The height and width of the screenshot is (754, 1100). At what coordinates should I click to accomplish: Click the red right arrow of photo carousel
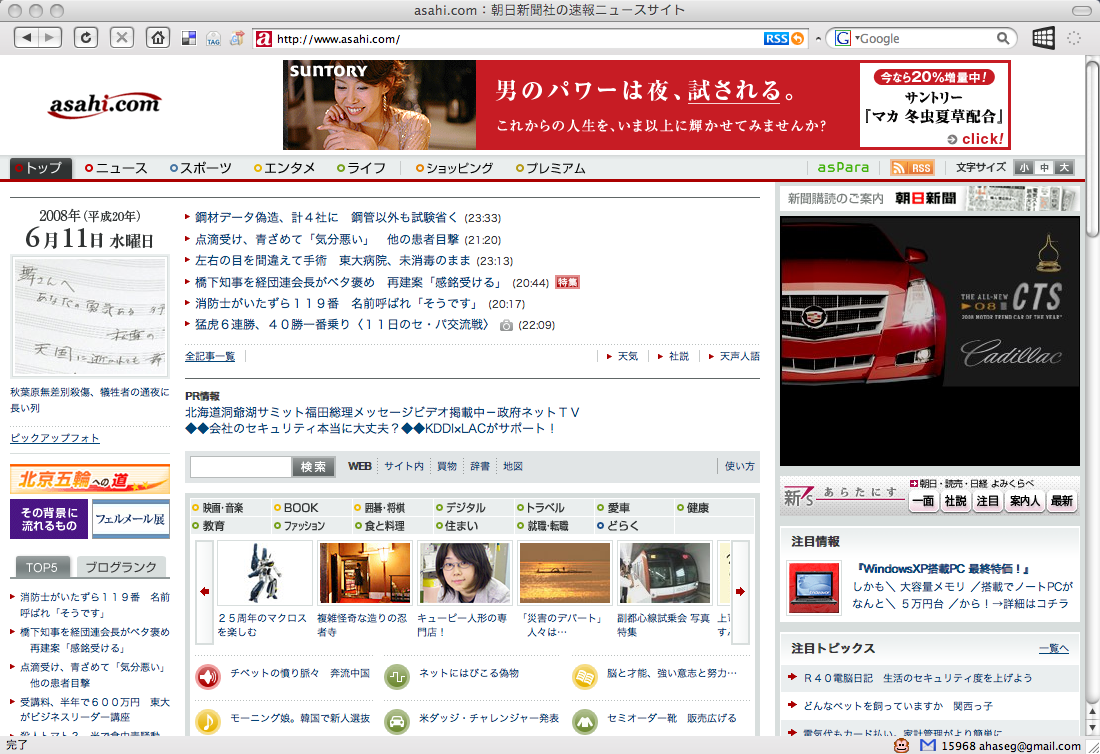[x=741, y=591]
